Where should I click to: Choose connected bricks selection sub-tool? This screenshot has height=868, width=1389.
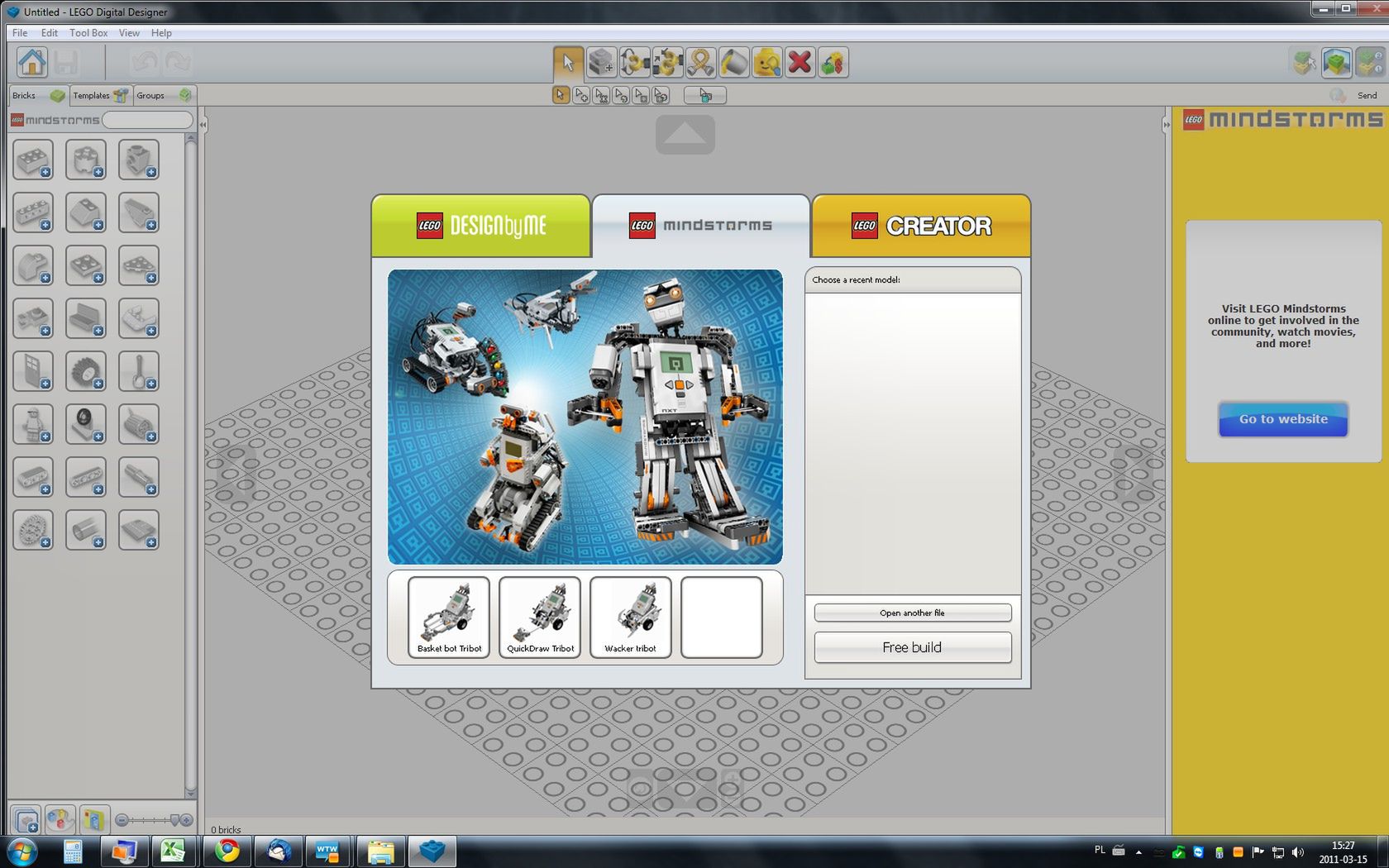click(x=601, y=96)
